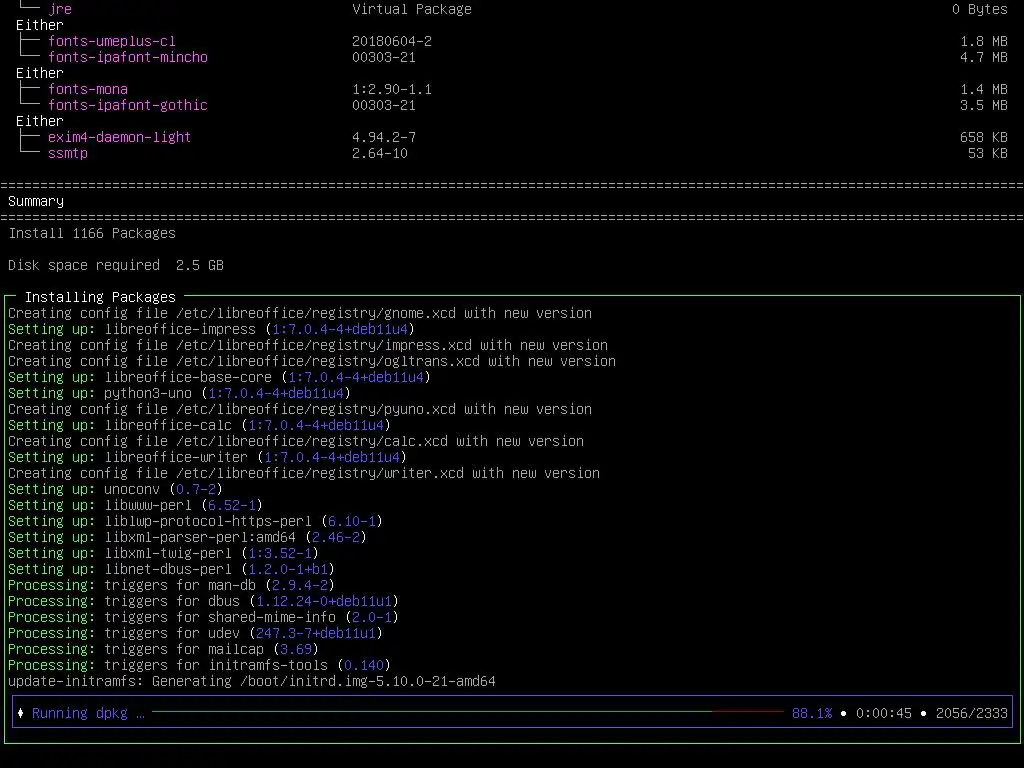Click the Setting up unoconv line

pyautogui.click(x=116, y=489)
